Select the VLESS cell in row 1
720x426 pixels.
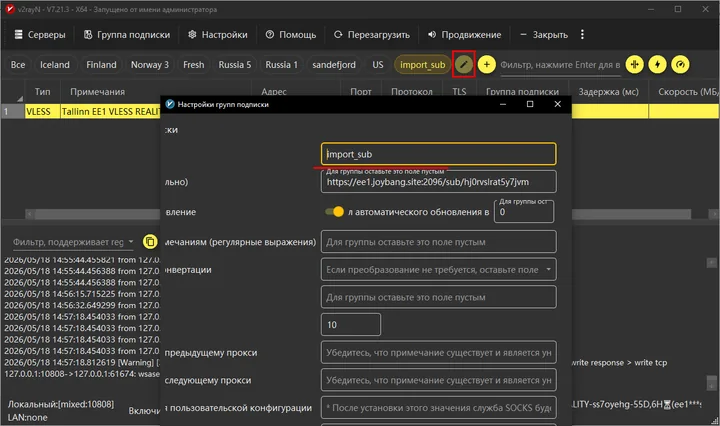[42, 112]
